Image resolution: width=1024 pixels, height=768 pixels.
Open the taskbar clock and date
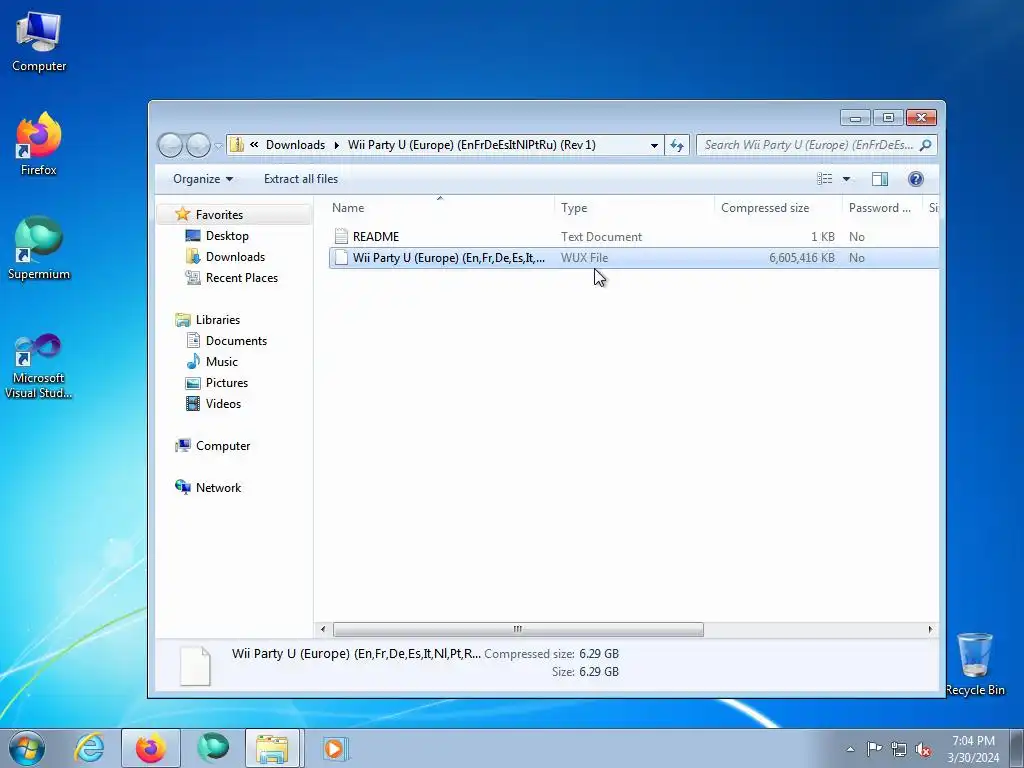coord(973,749)
